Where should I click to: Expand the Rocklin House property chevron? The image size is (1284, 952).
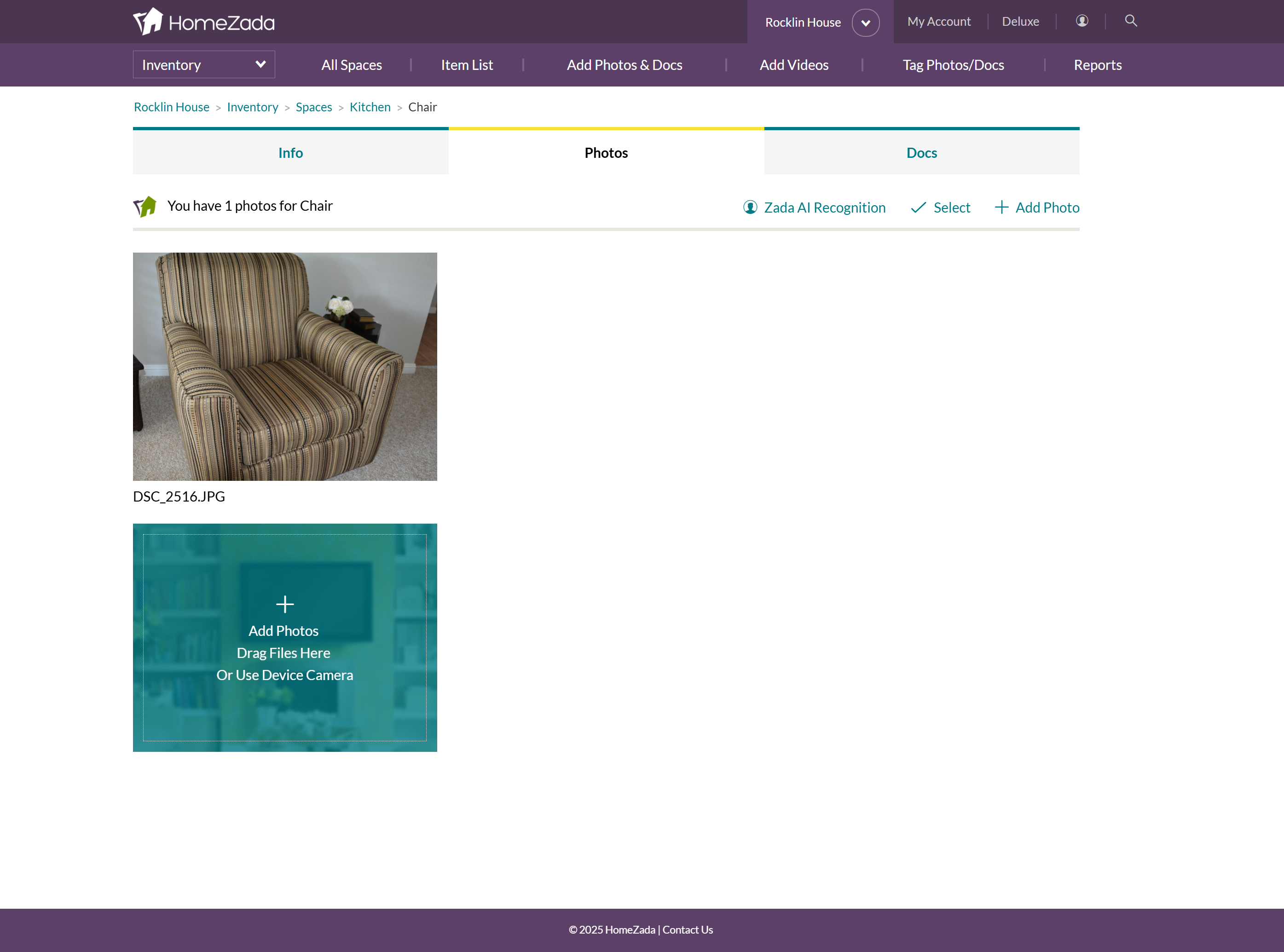pyautogui.click(x=865, y=23)
